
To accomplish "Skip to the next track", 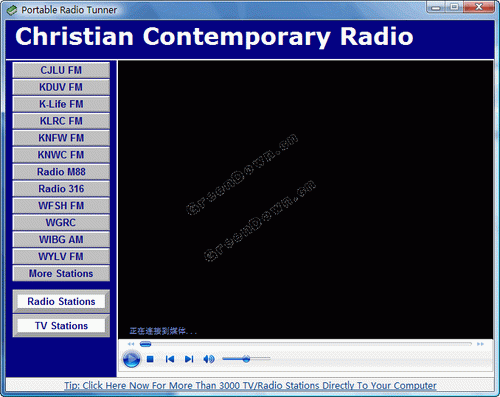I will click(x=189, y=359).
